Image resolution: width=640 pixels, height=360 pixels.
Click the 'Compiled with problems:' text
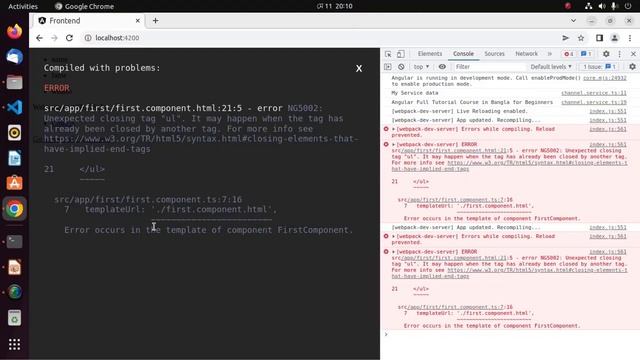102,68
